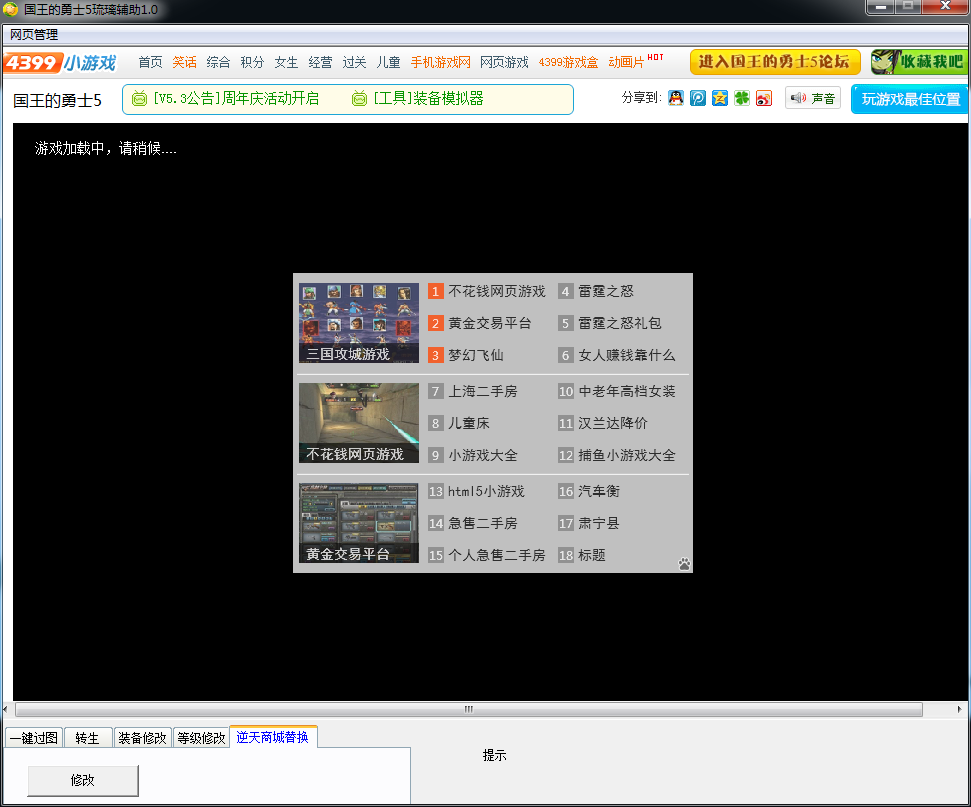
Task: Share via Tencent Weibo icon
Action: (x=697, y=98)
